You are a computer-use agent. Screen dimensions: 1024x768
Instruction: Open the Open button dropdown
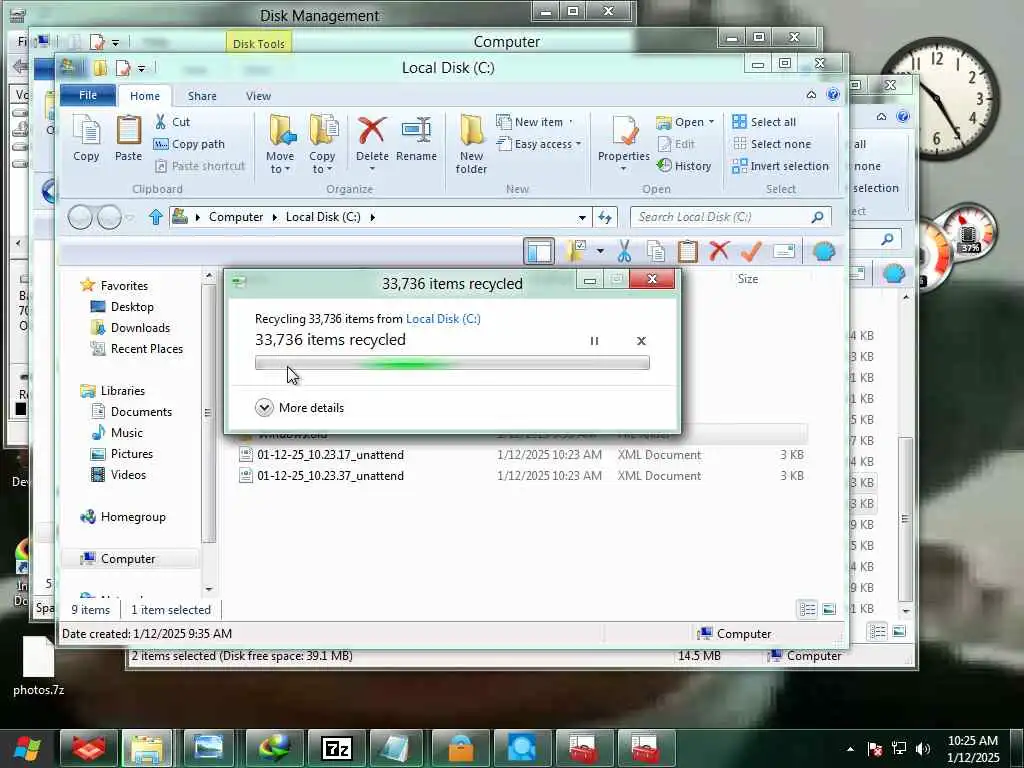(x=711, y=122)
